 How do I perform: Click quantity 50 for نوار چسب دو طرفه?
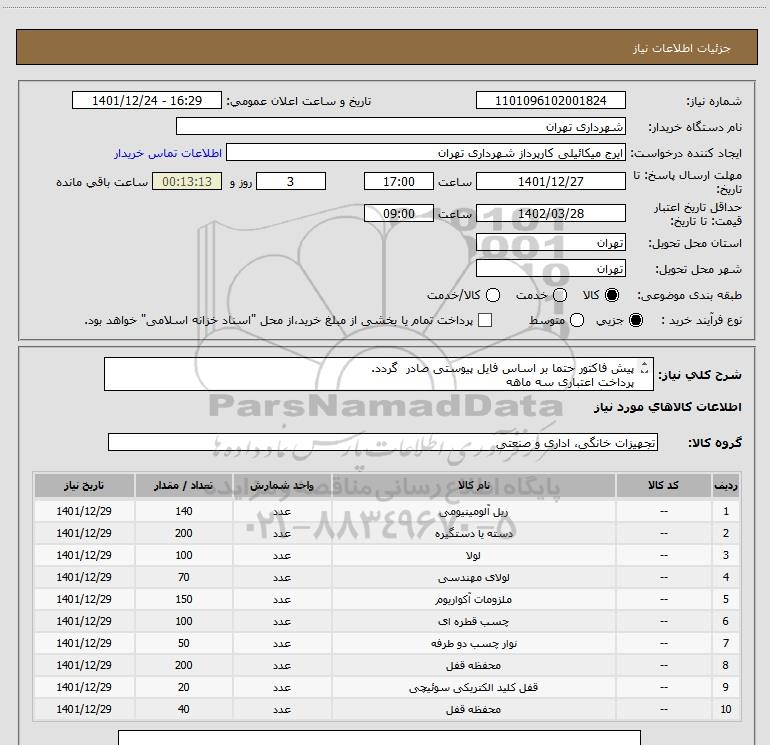coord(184,643)
